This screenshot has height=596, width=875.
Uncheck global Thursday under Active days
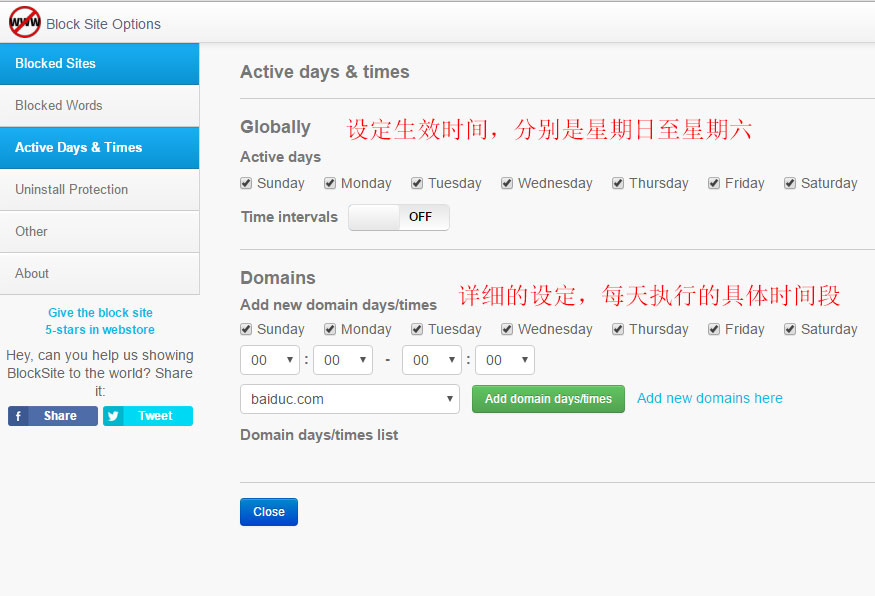[618, 183]
